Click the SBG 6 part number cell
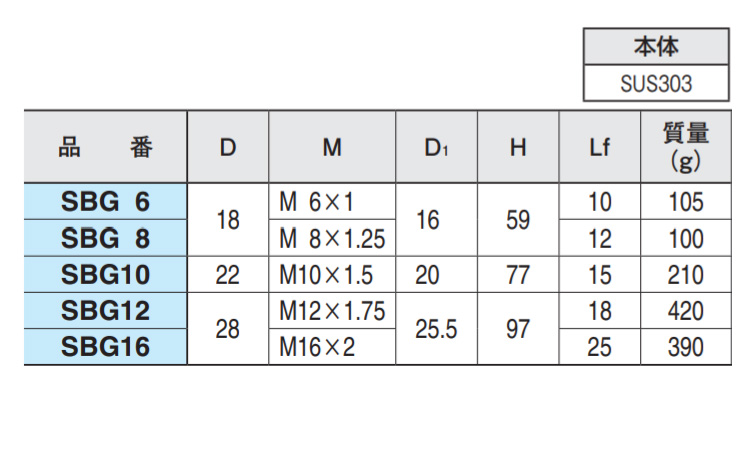This screenshot has height=450, width=750. tap(105, 201)
